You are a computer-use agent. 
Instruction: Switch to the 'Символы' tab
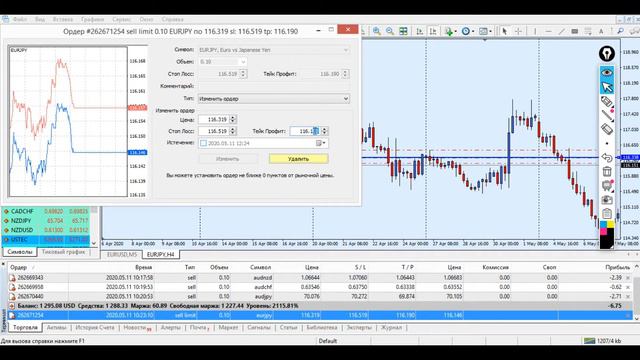tap(20, 252)
